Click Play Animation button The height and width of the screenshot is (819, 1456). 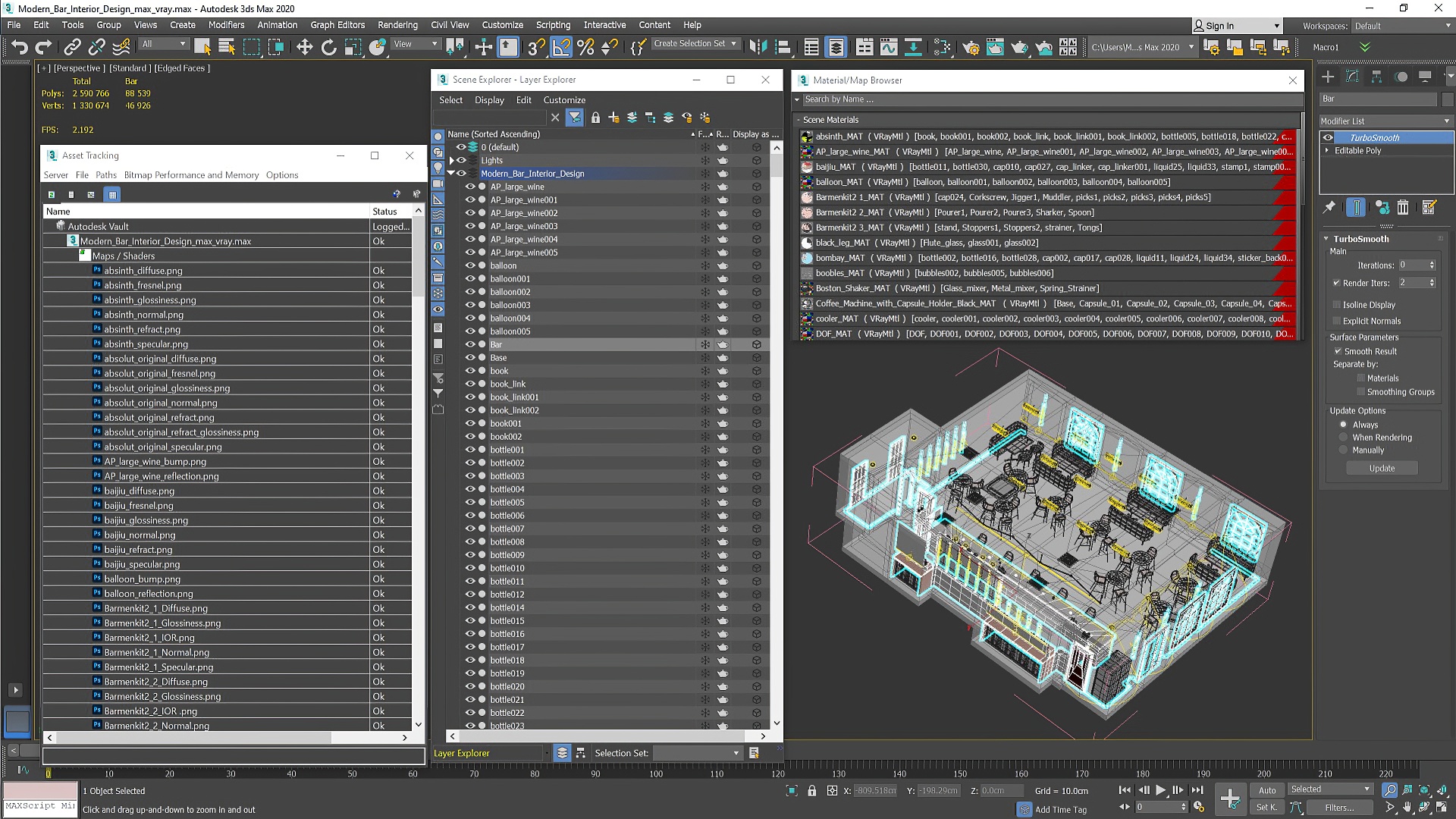click(x=1160, y=790)
